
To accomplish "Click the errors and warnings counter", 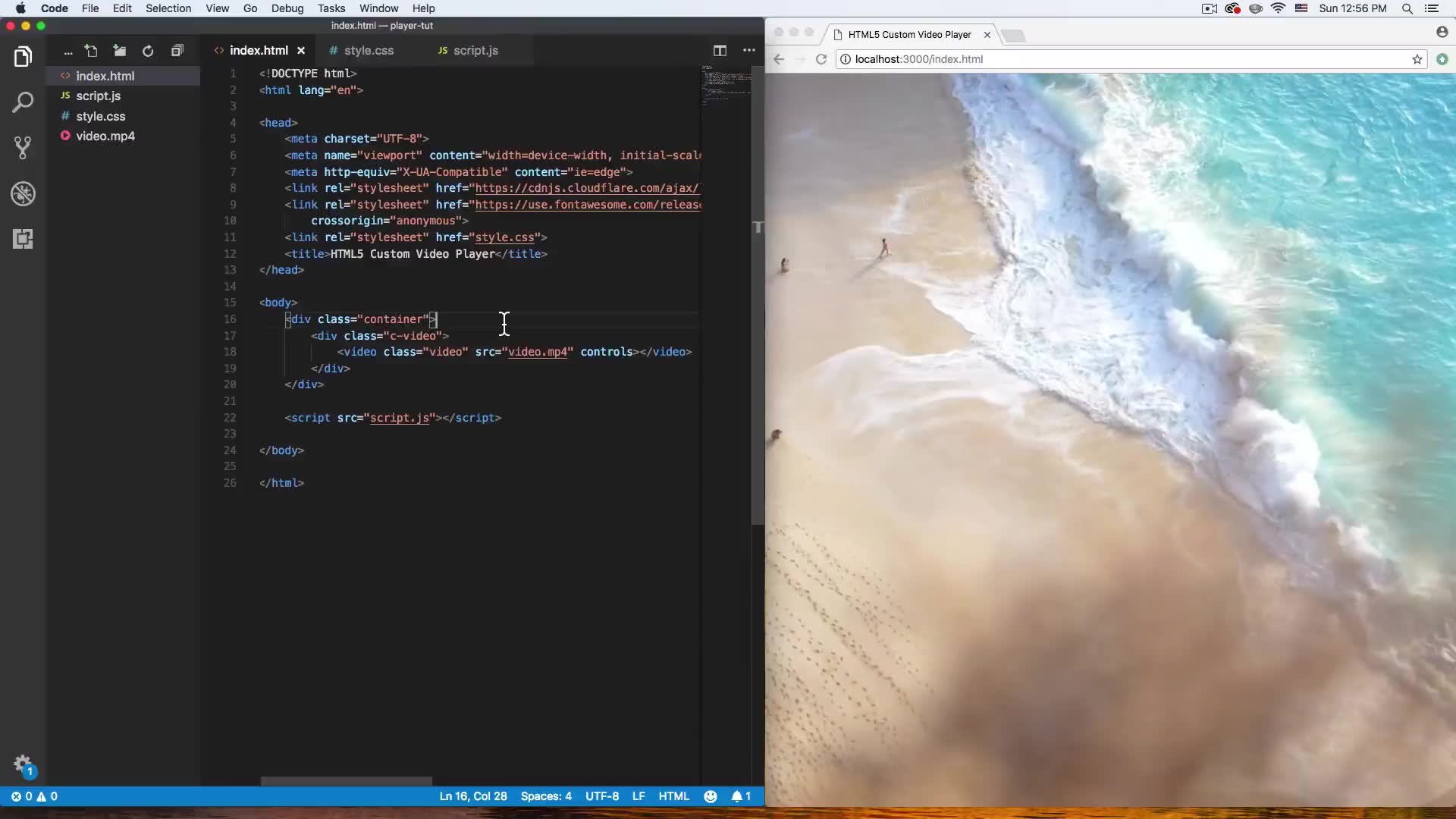I will pos(34,796).
